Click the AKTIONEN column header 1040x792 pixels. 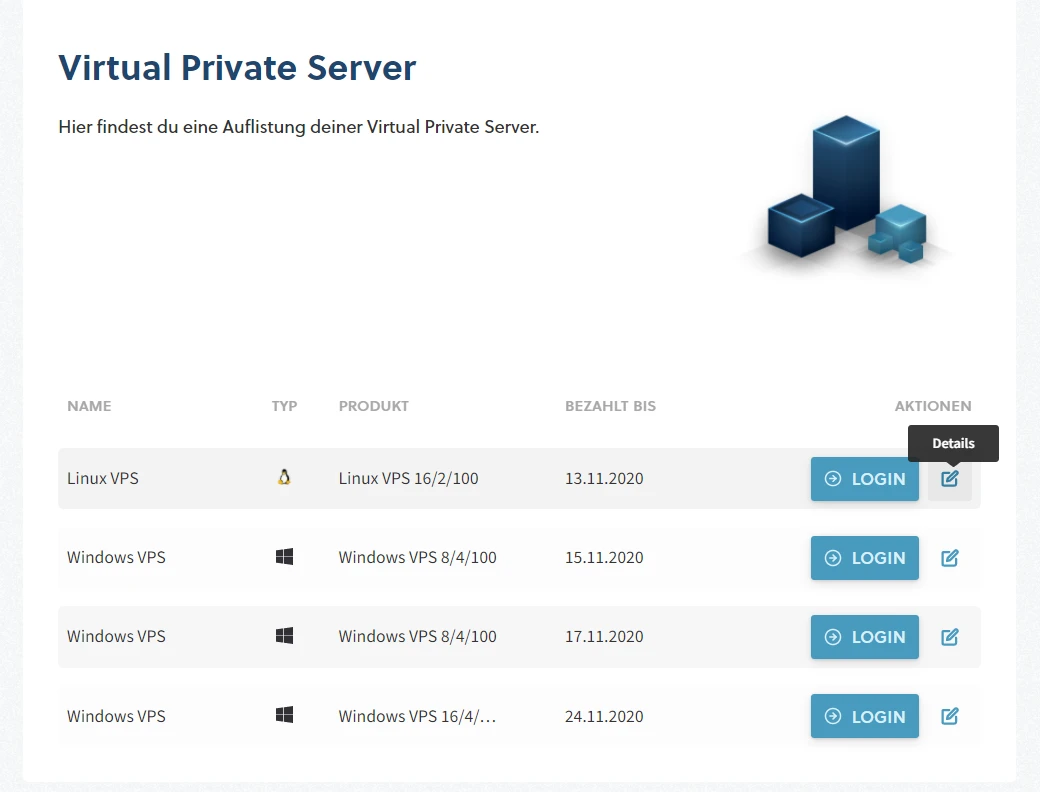pyautogui.click(x=932, y=406)
